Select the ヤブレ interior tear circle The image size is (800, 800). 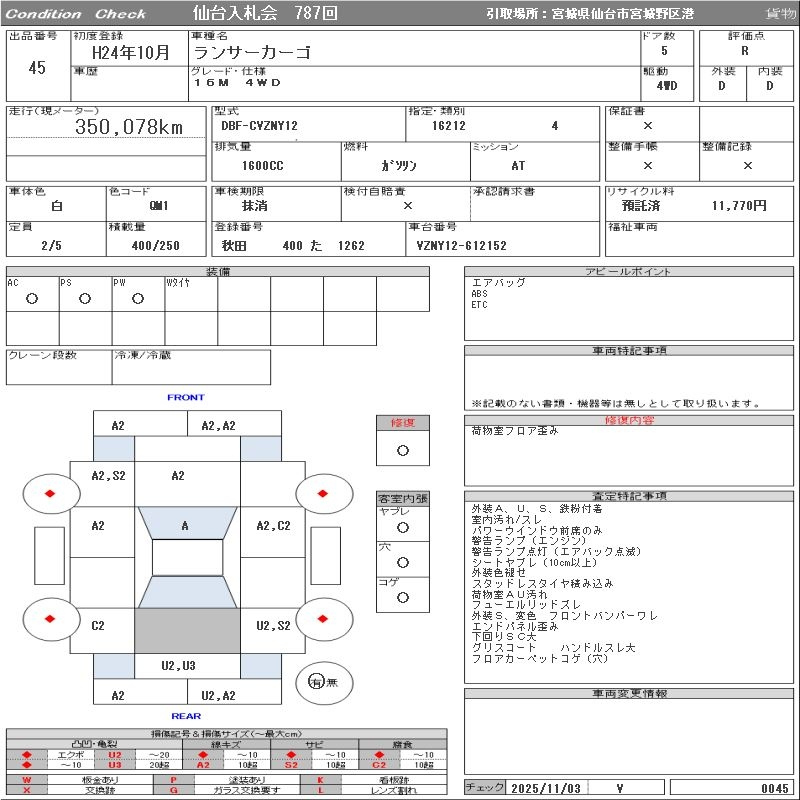click(x=403, y=527)
